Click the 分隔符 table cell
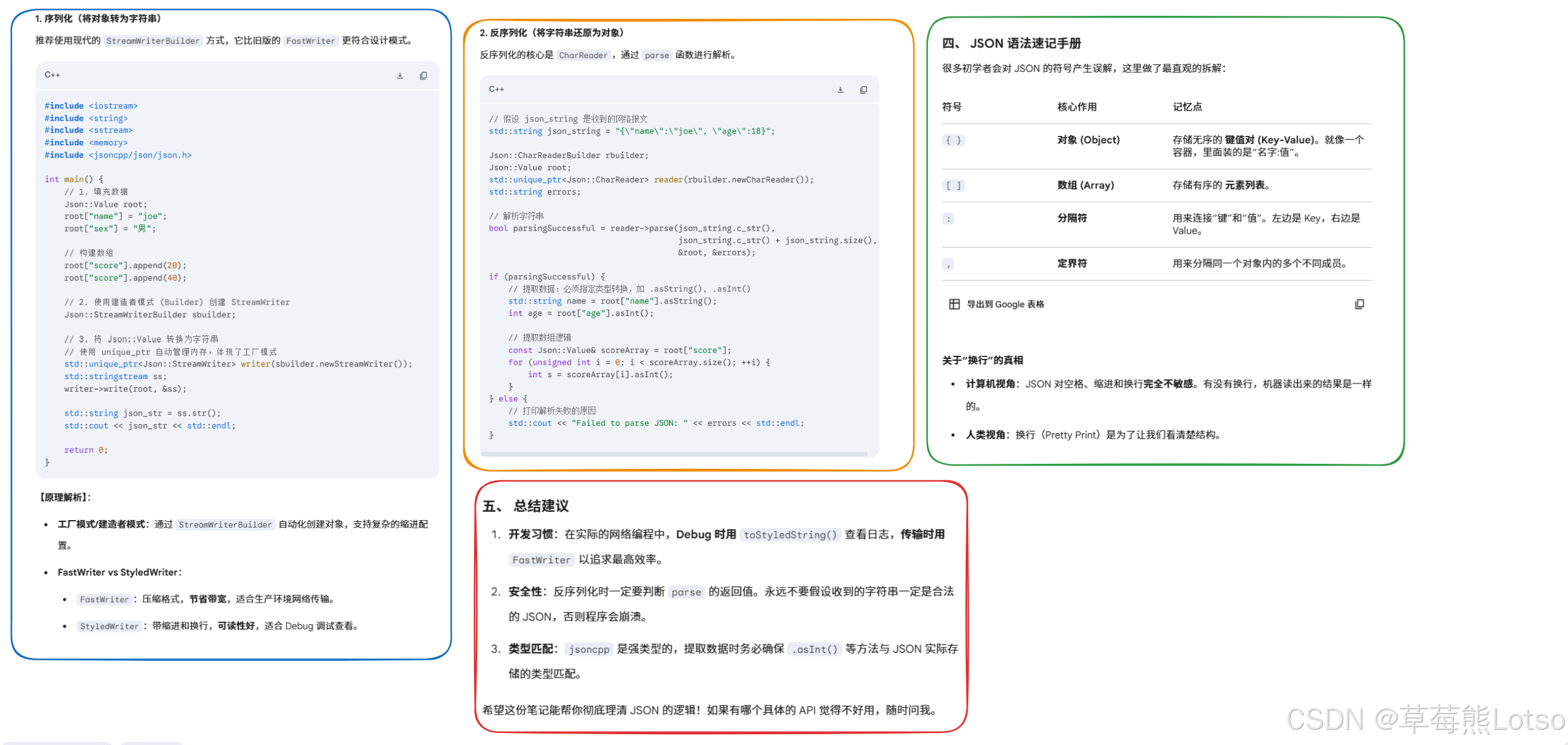Image resolution: width=1568 pixels, height=745 pixels. pyautogui.click(x=1072, y=219)
